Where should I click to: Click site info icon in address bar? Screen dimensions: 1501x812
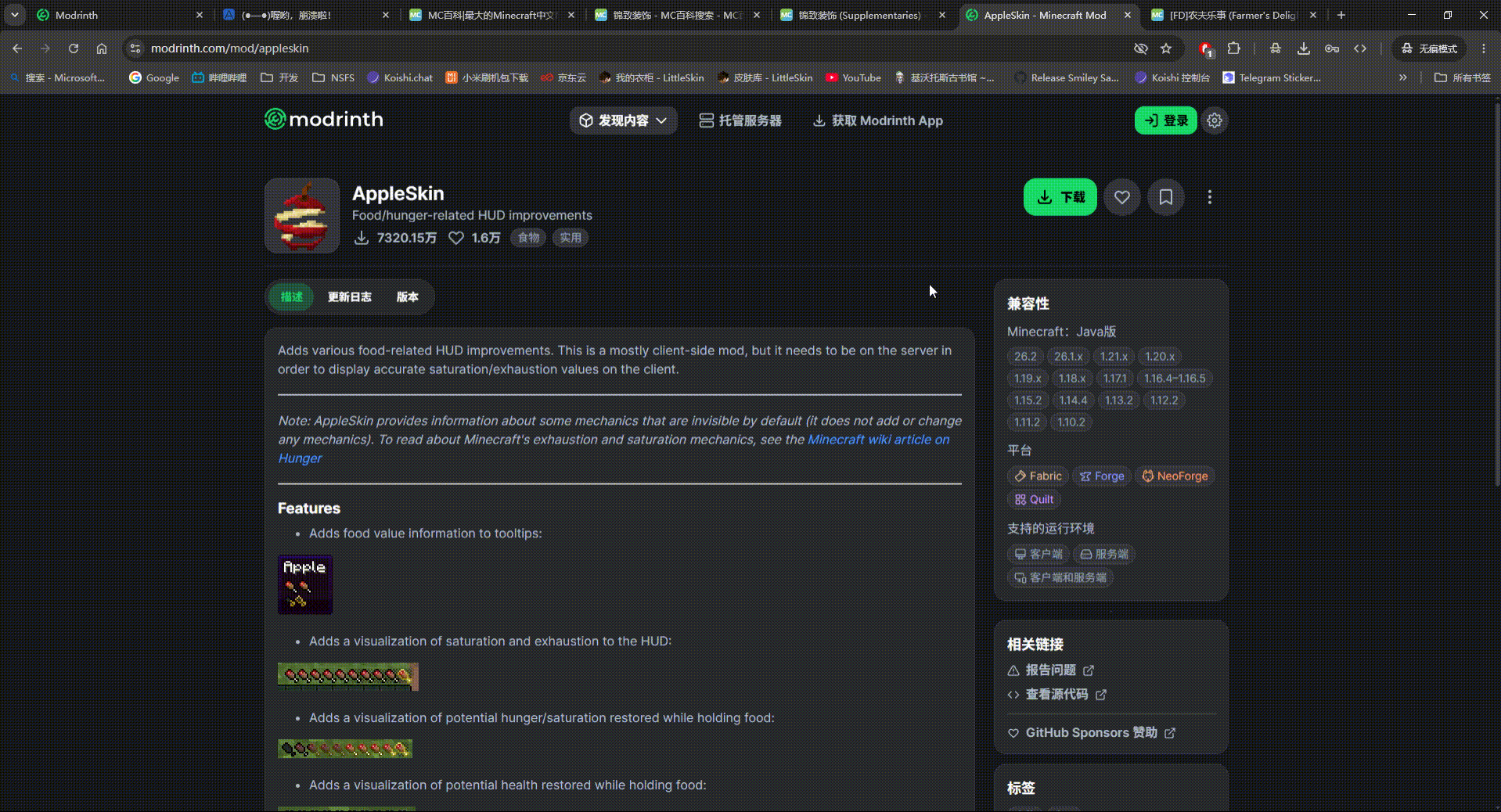click(135, 49)
